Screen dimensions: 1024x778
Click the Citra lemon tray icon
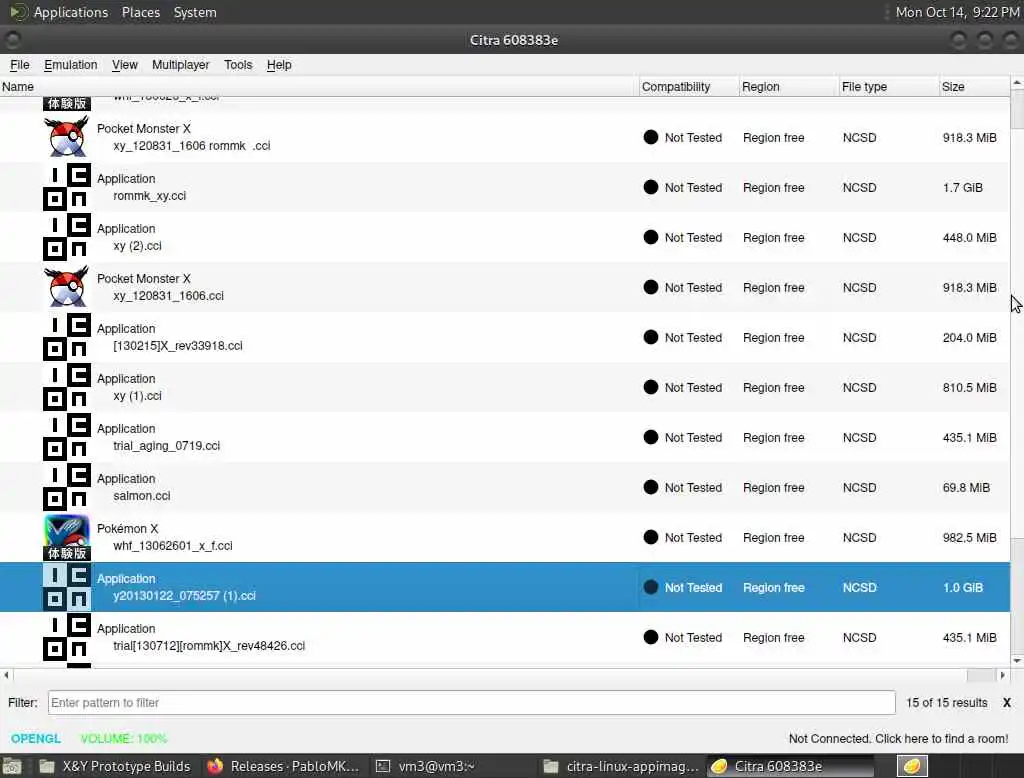click(912, 766)
